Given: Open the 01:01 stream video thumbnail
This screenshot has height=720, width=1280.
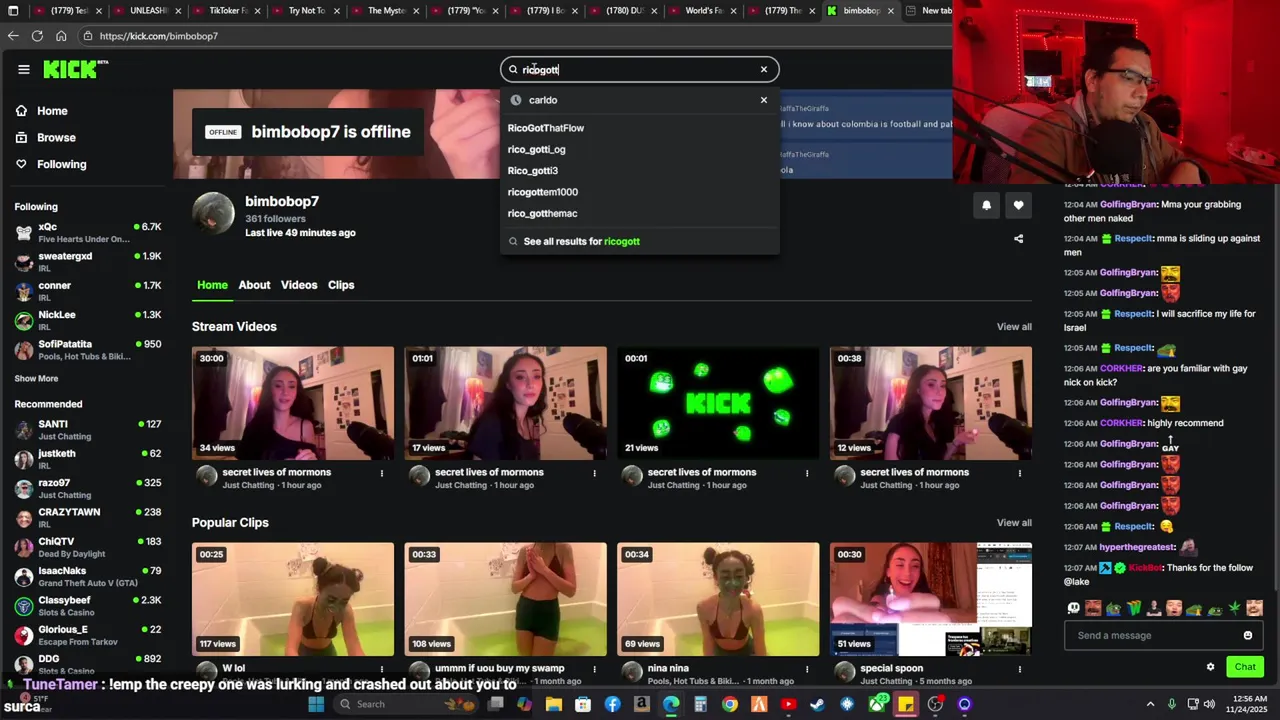Looking at the screenshot, I should pos(506,403).
